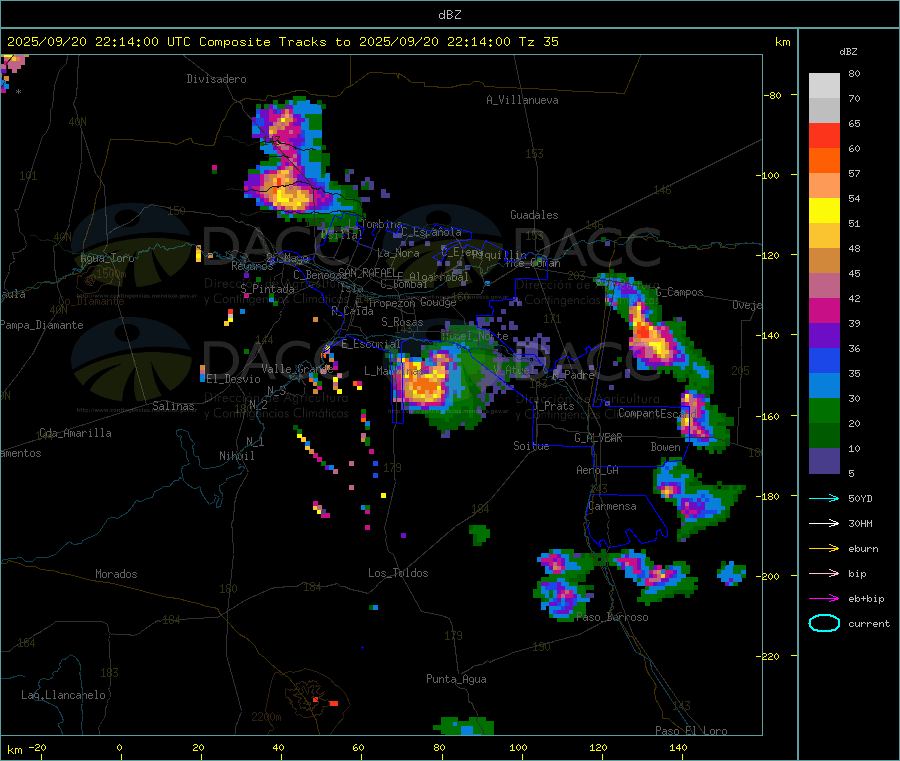900x761 pixels.
Task: Click the G_ALVEAR label
Action: 599,438
